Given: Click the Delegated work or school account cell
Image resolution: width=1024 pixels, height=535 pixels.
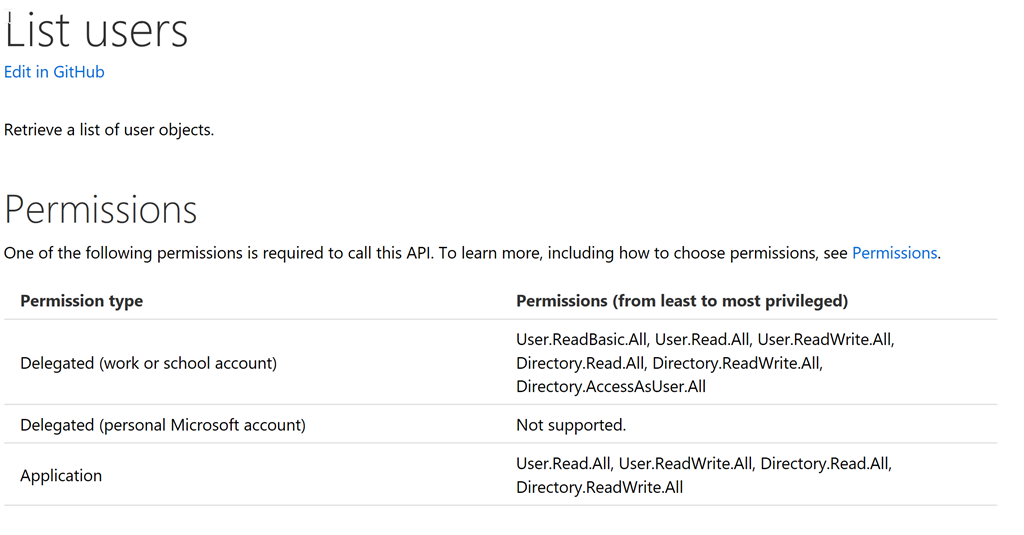Looking at the screenshot, I should [x=148, y=363].
